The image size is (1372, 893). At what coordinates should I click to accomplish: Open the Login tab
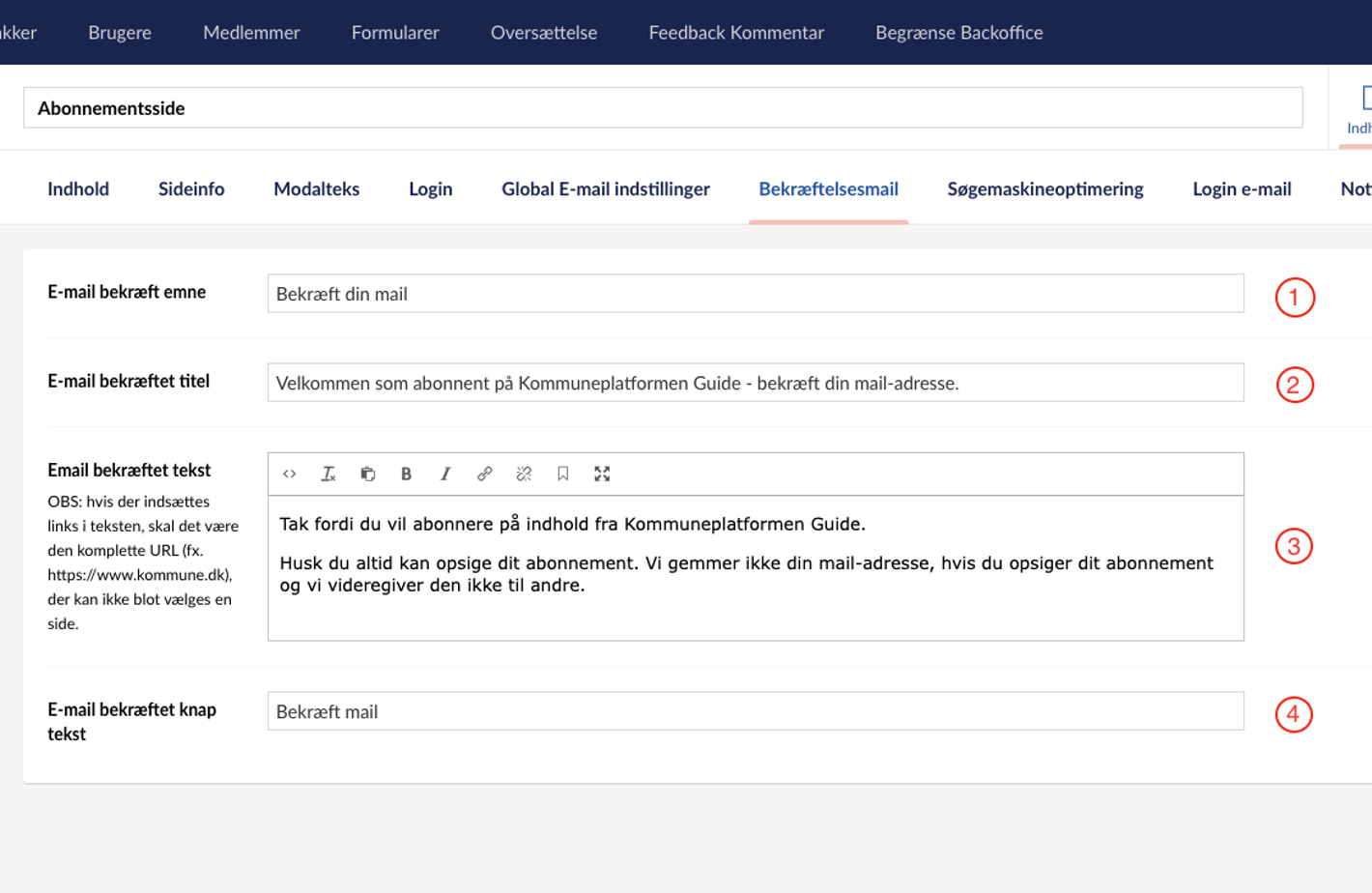point(430,188)
